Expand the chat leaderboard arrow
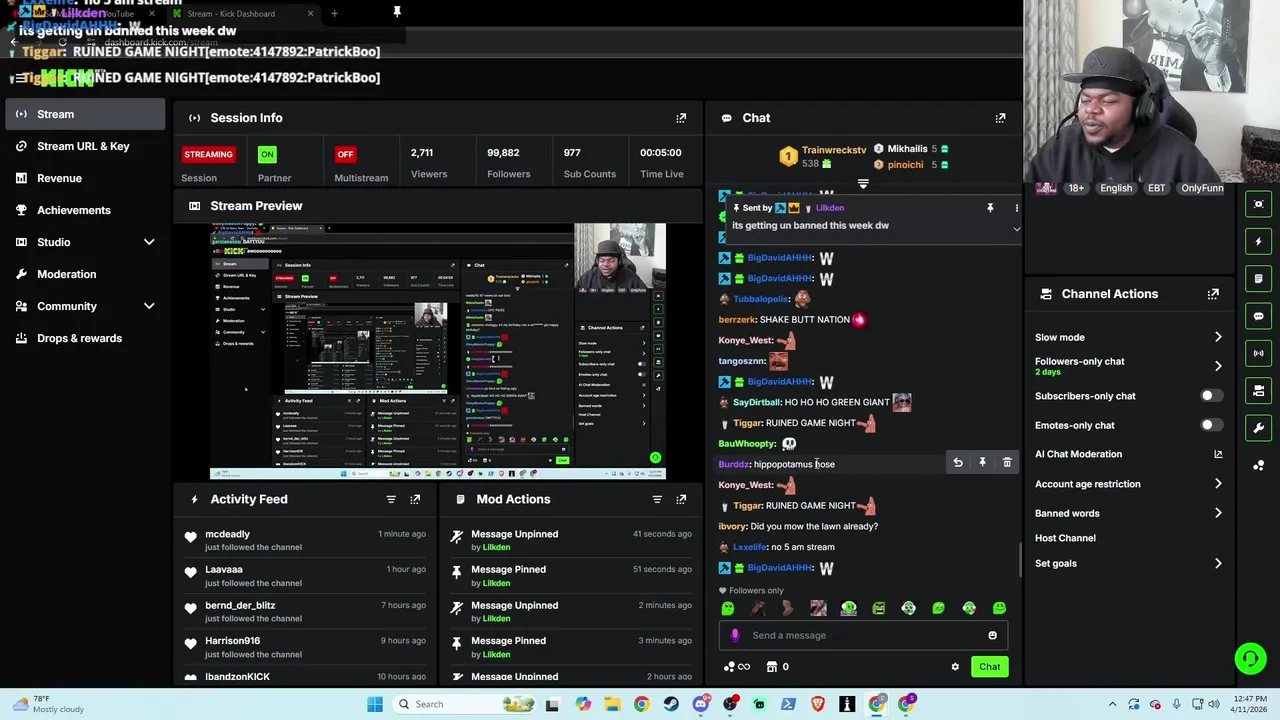 863,184
